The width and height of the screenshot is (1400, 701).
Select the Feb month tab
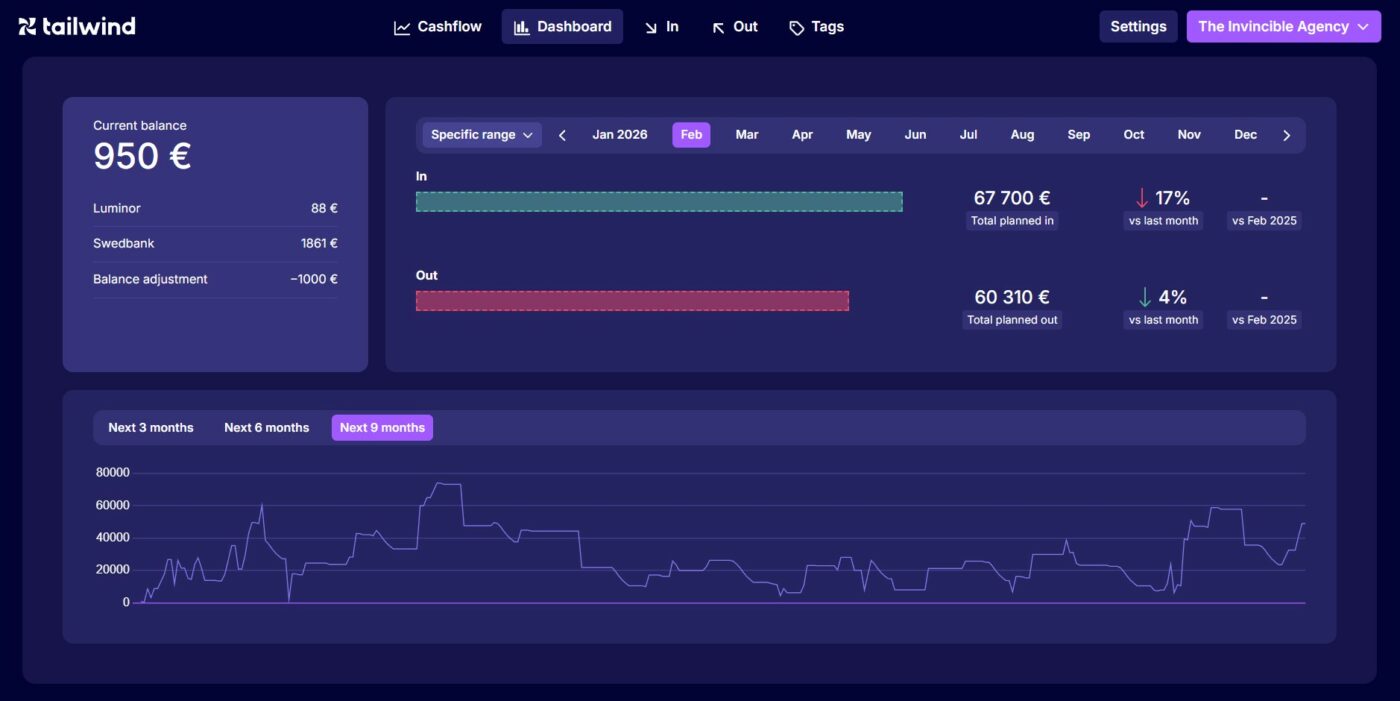coord(691,135)
